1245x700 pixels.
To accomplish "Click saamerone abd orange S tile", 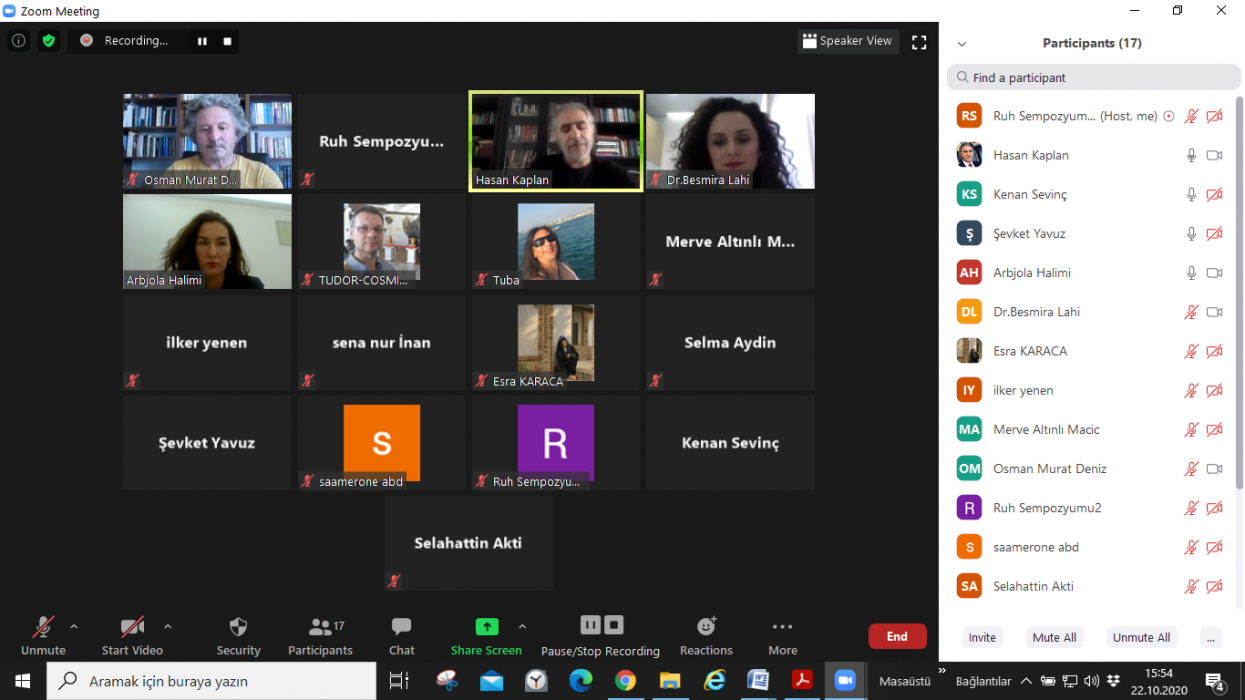I will click(382, 442).
